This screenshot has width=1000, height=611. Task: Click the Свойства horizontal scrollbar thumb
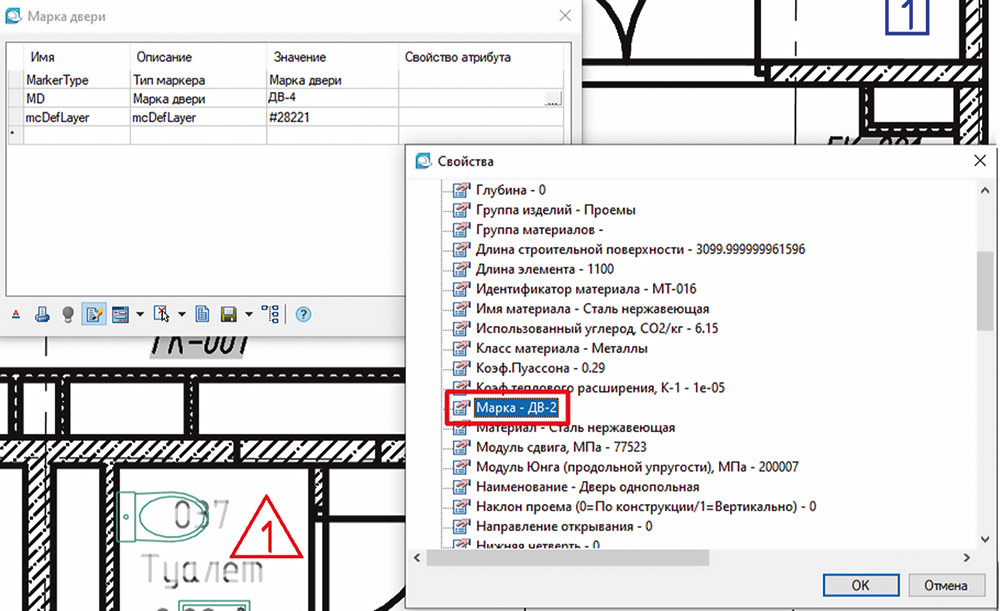[568, 557]
